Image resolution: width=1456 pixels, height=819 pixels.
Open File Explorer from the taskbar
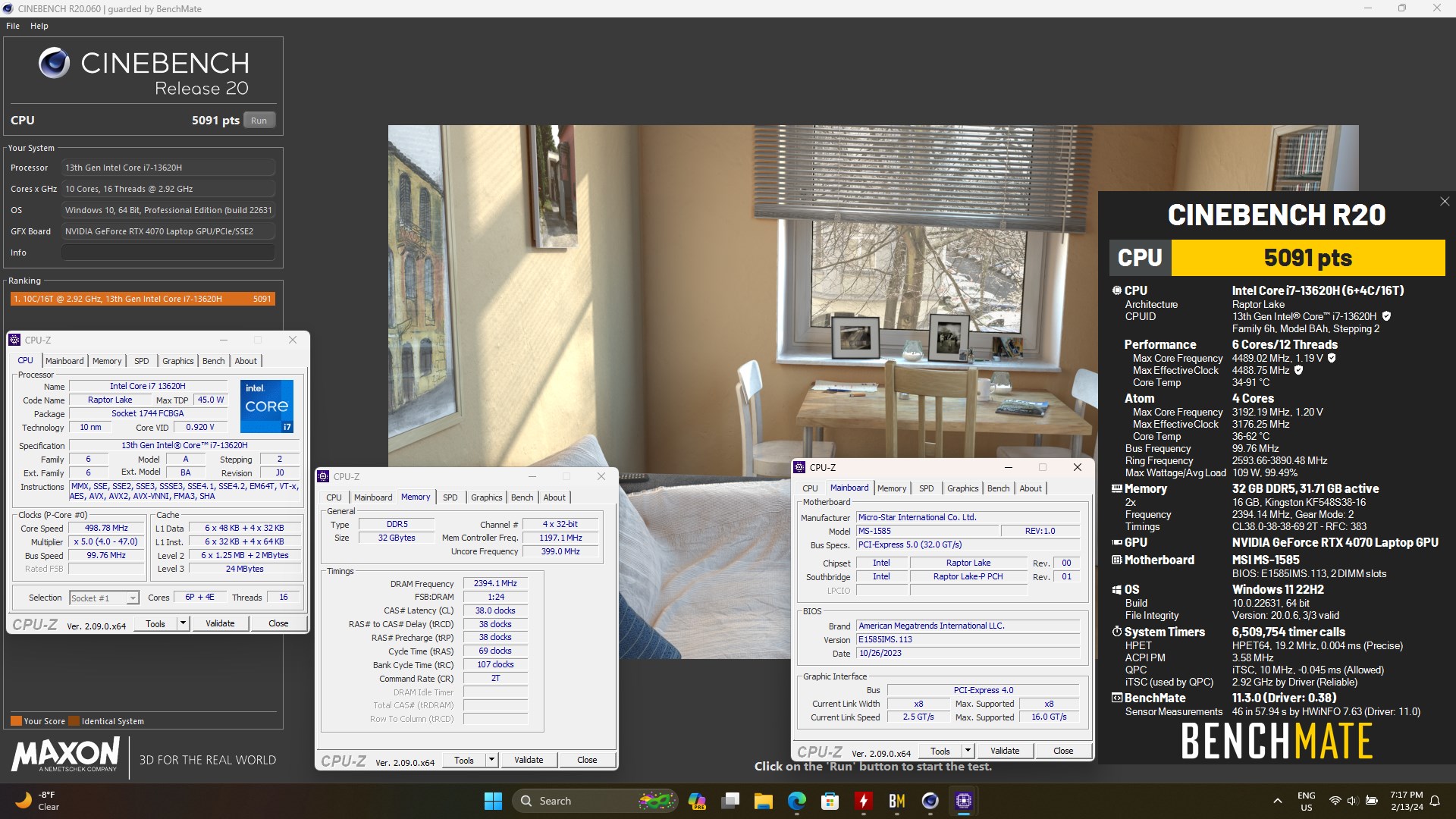(764, 801)
